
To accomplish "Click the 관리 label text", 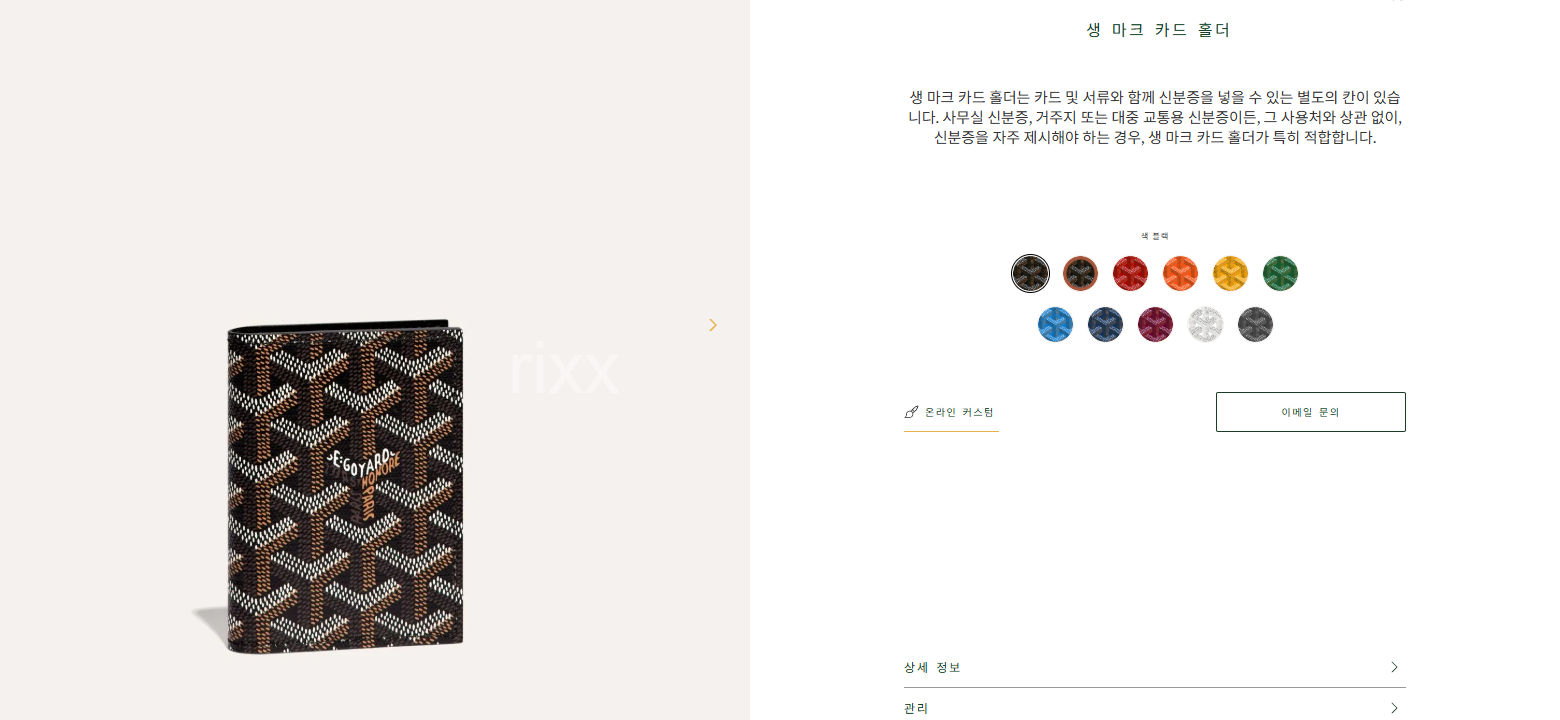I will (916, 708).
